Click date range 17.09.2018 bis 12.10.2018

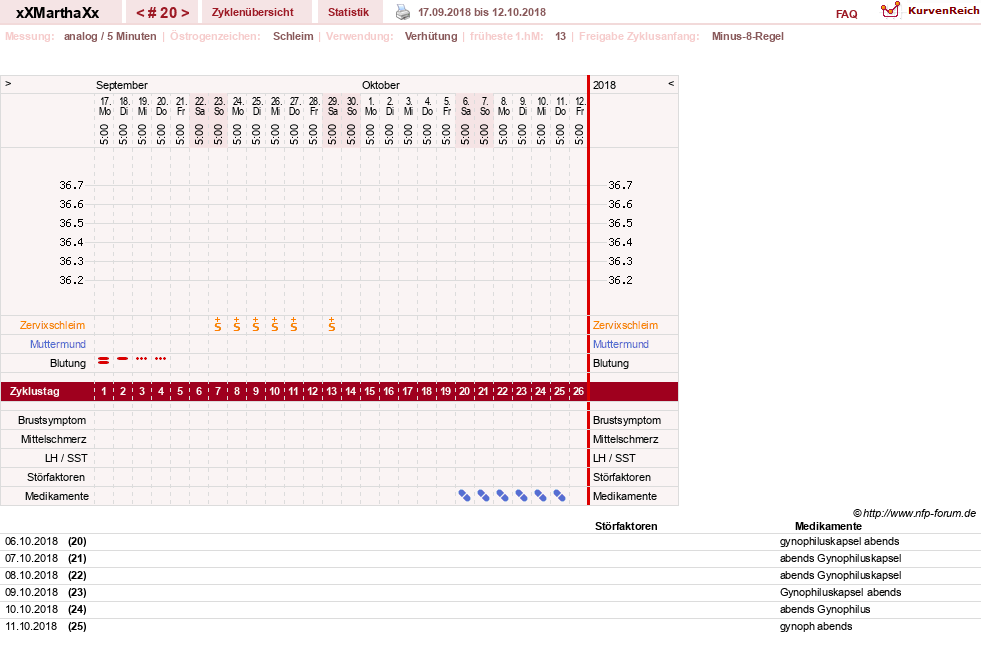(482, 12)
